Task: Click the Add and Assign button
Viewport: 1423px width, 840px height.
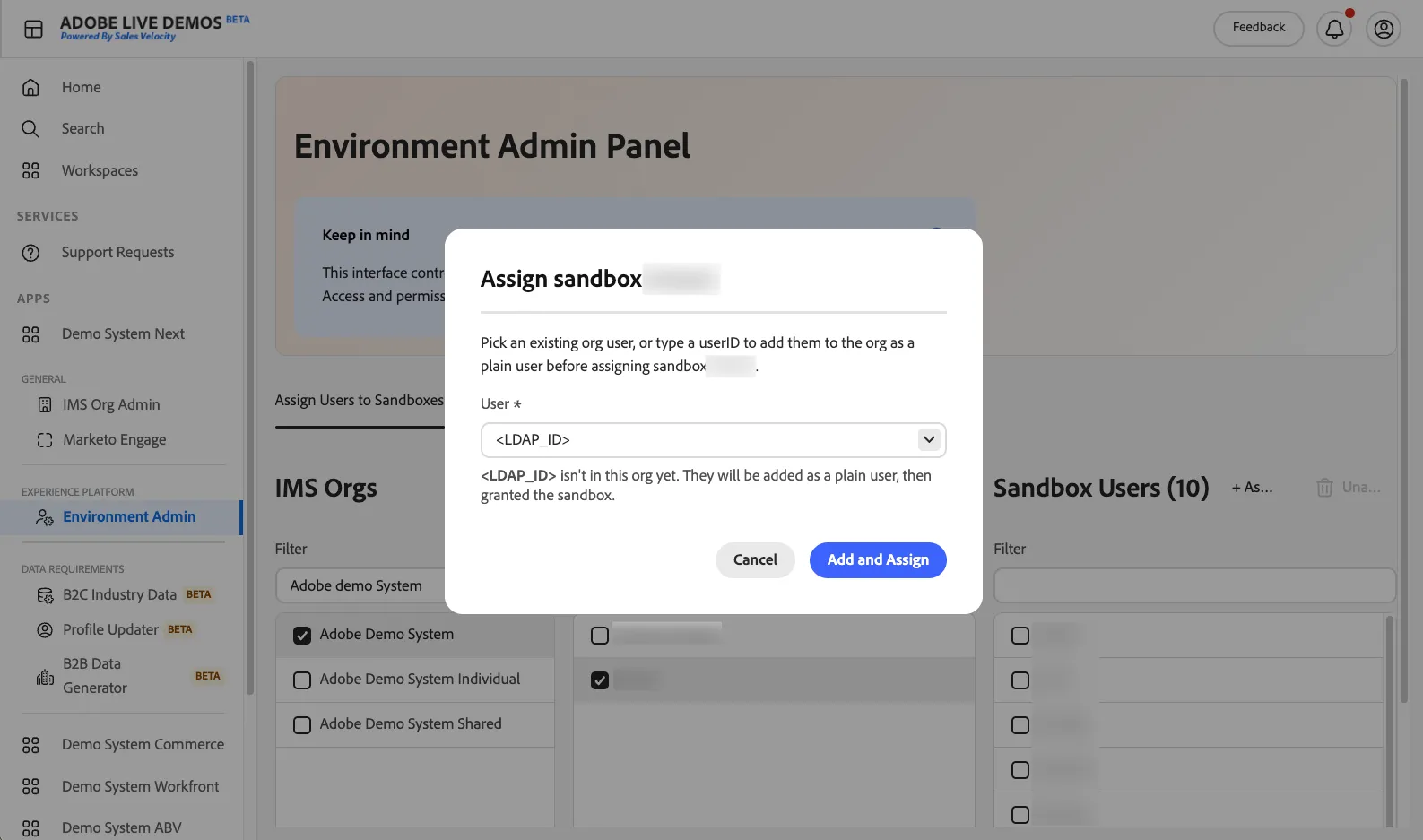Action: point(878,560)
